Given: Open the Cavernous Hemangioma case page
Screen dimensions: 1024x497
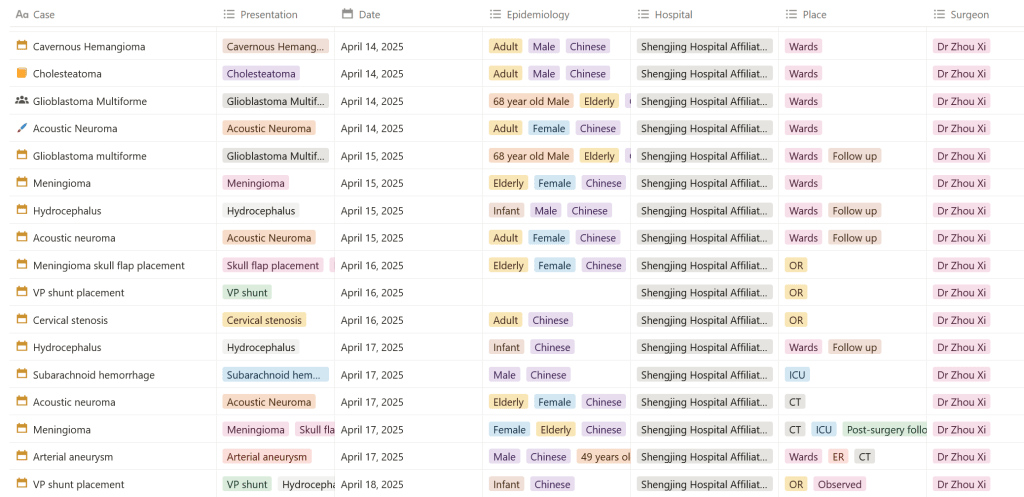Looking at the screenshot, I should click(88, 47).
